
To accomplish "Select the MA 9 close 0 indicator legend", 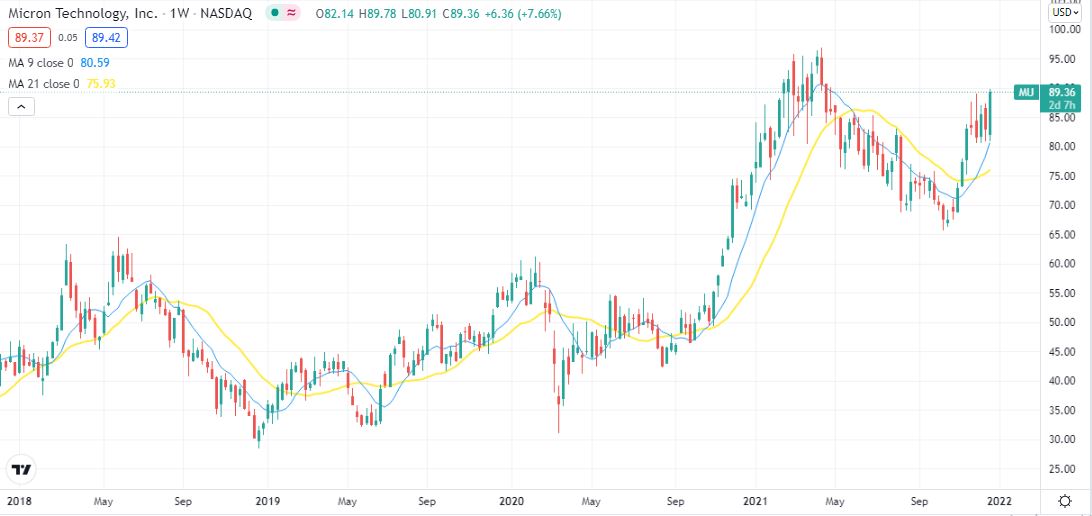I will pos(40,63).
